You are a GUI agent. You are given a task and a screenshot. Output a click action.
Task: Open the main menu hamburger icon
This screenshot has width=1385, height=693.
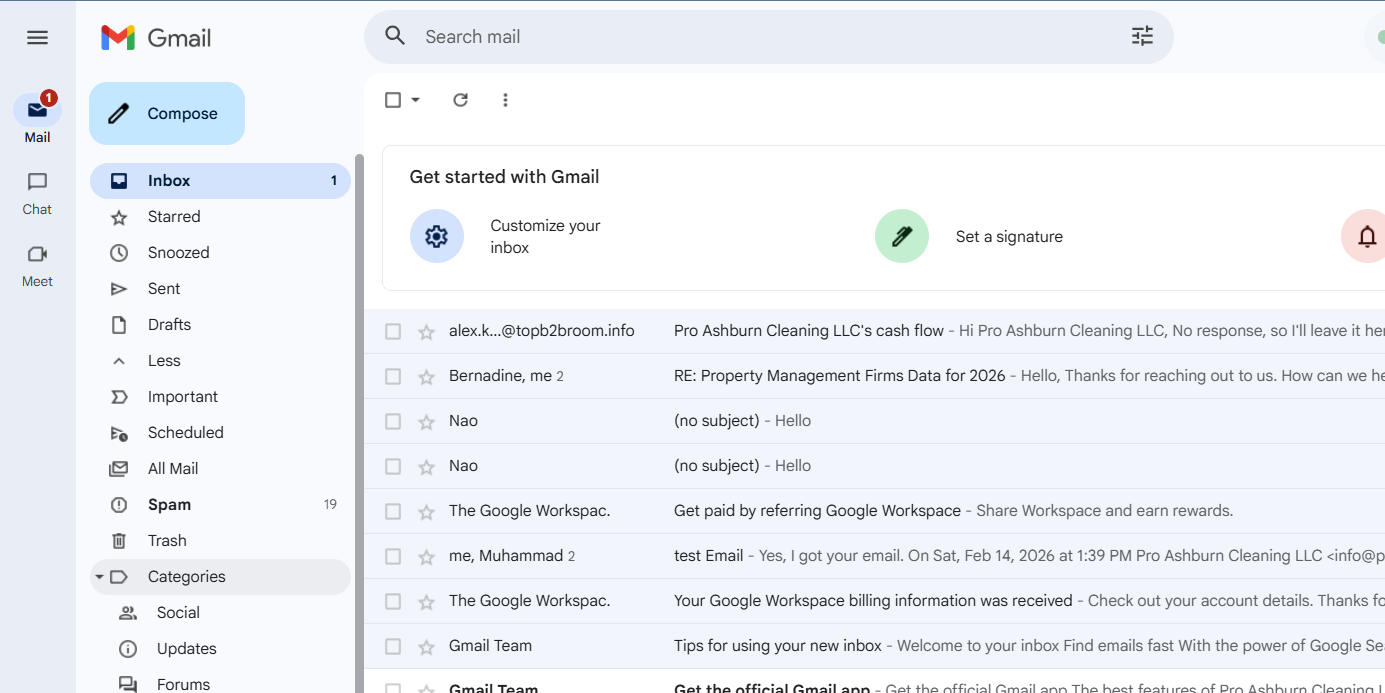[37, 38]
